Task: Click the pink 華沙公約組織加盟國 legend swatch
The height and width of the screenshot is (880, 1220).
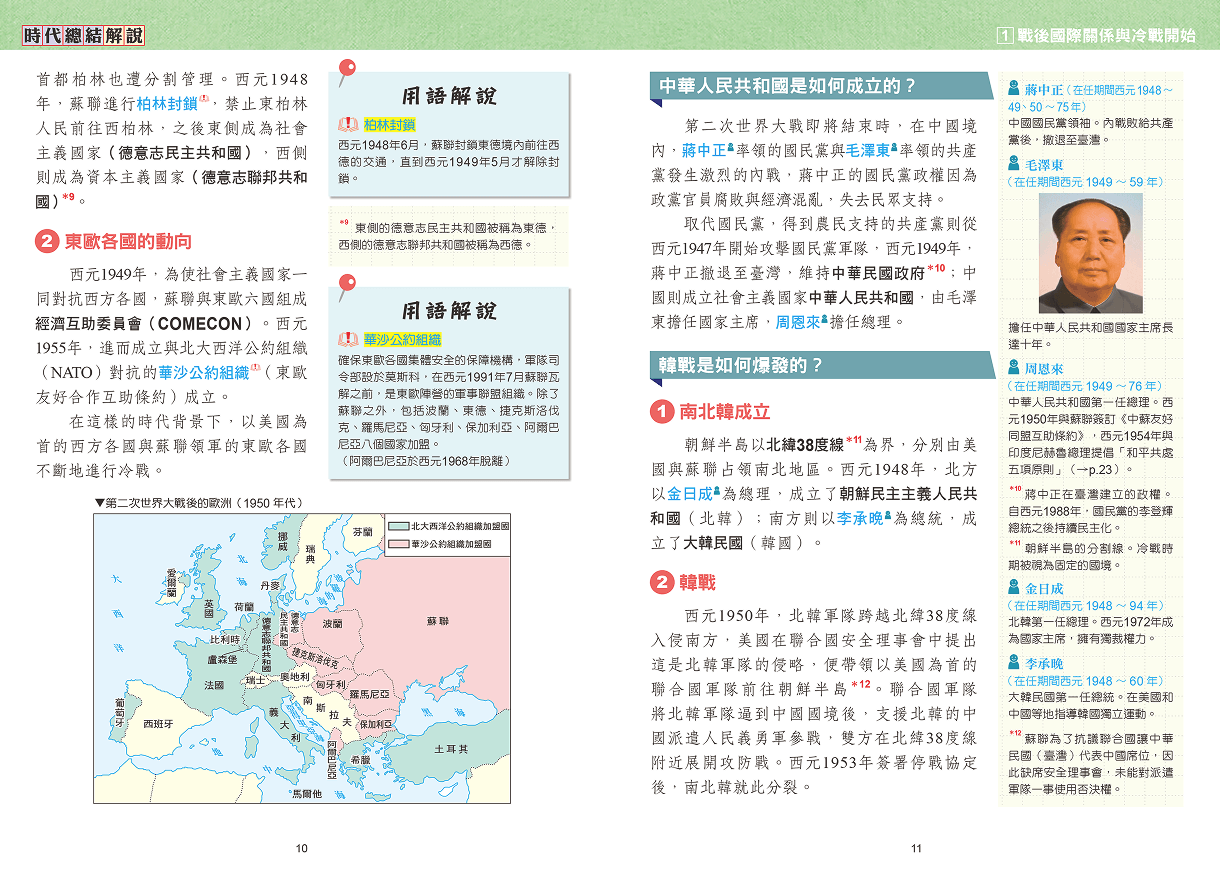Action: coord(399,544)
